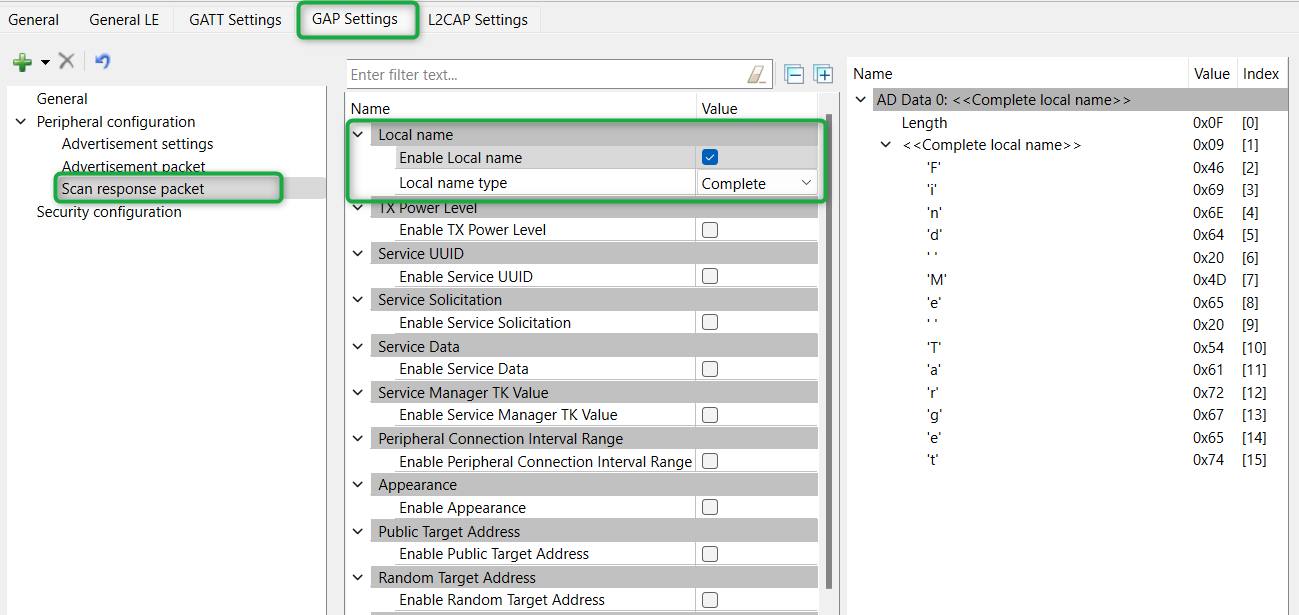Click the green plus add icon
The width and height of the screenshot is (1299, 615).
(22, 62)
